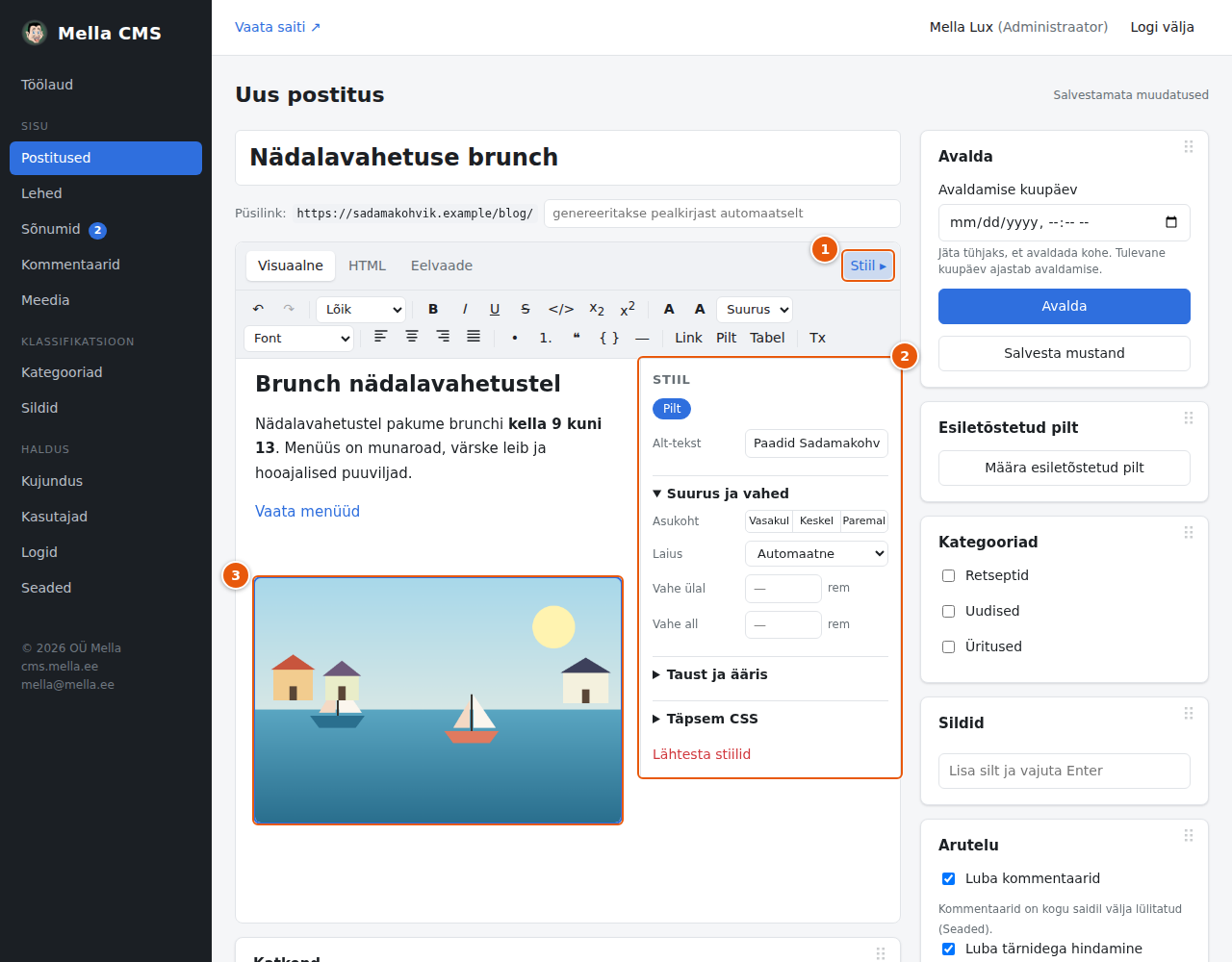Select the harbor image in the editor
The height and width of the screenshot is (962, 1232).
pyautogui.click(x=438, y=700)
